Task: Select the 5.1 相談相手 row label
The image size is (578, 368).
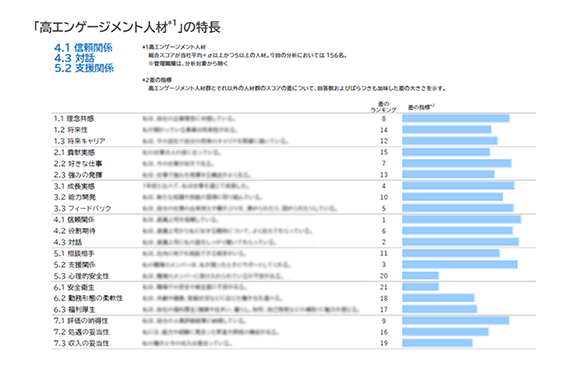Action: pos(74,253)
